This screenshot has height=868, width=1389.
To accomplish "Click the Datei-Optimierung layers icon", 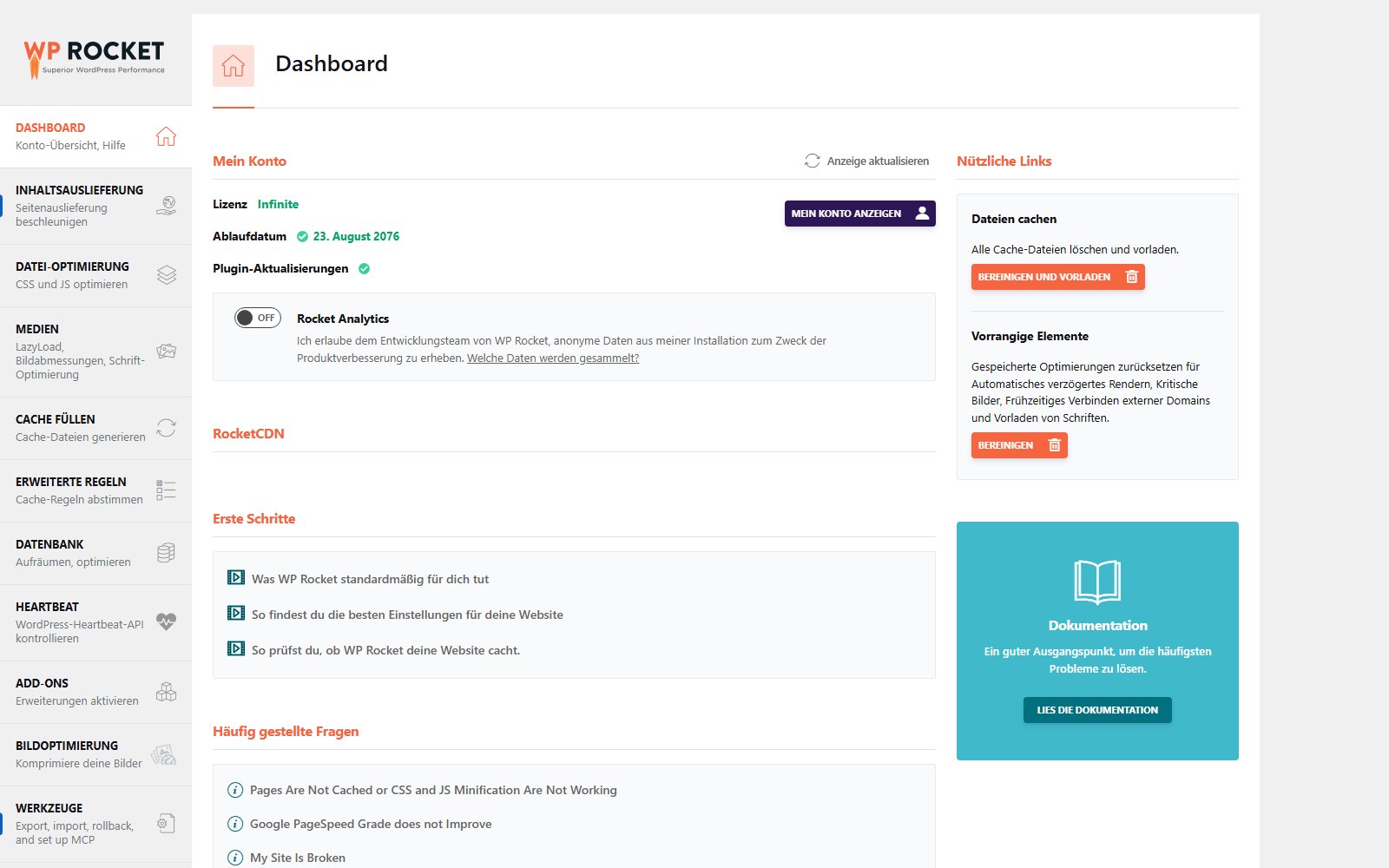I will 166,275.
